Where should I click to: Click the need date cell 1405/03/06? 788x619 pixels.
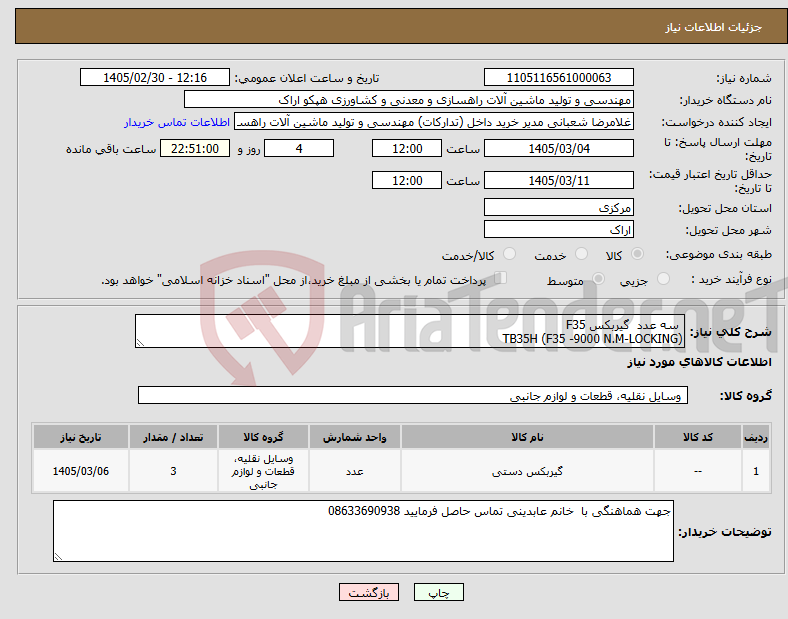pos(80,471)
